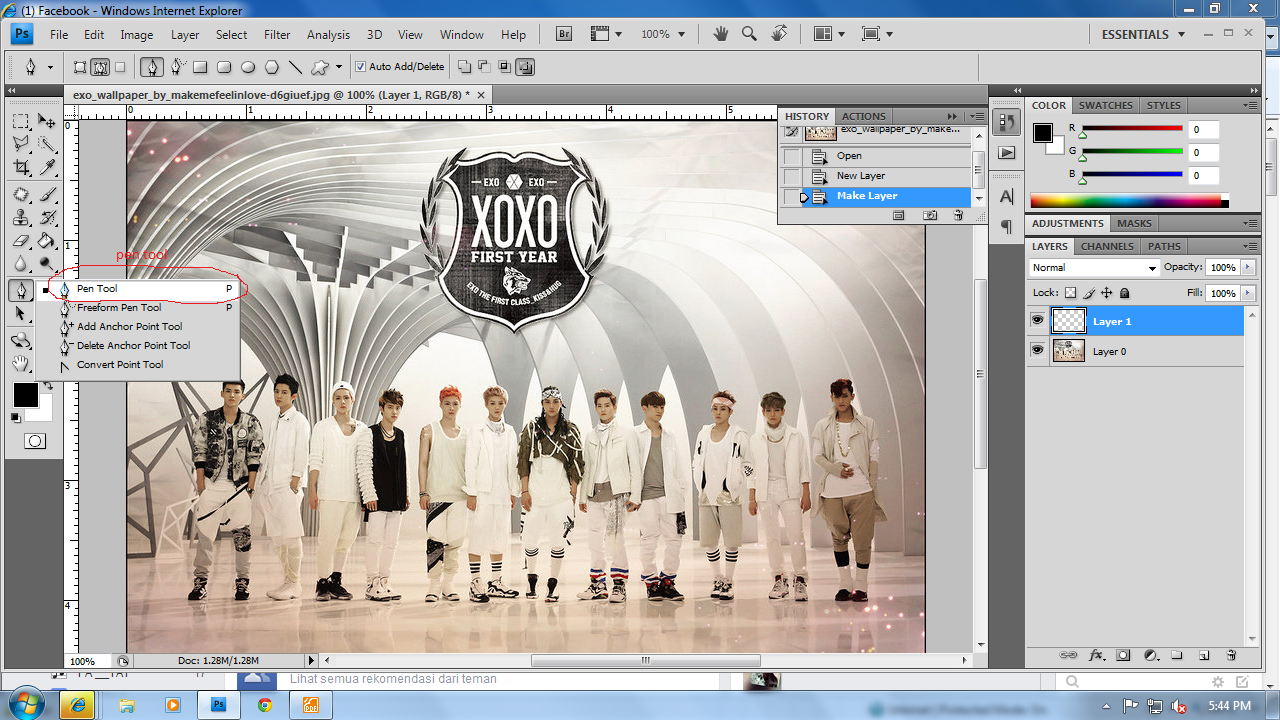Select the Magic Wand tool
Viewport: 1280px width, 720px height.
tap(46, 145)
